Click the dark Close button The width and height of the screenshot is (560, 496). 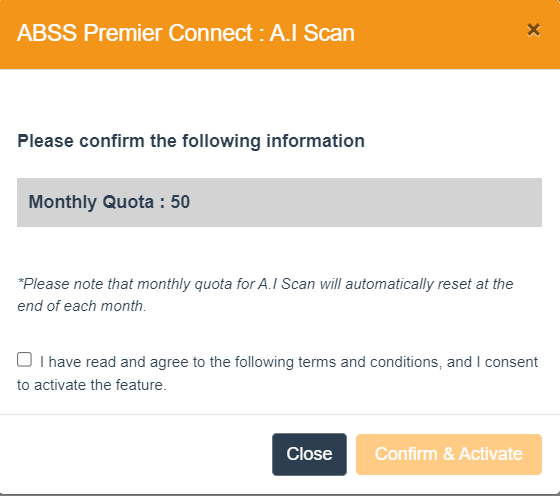pos(309,454)
